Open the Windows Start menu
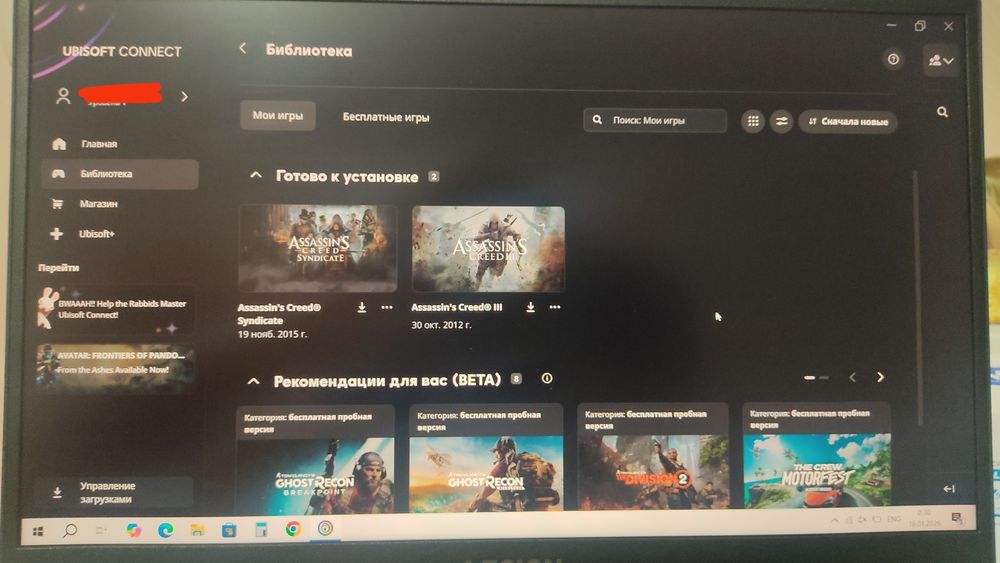1000x563 pixels. [x=38, y=530]
